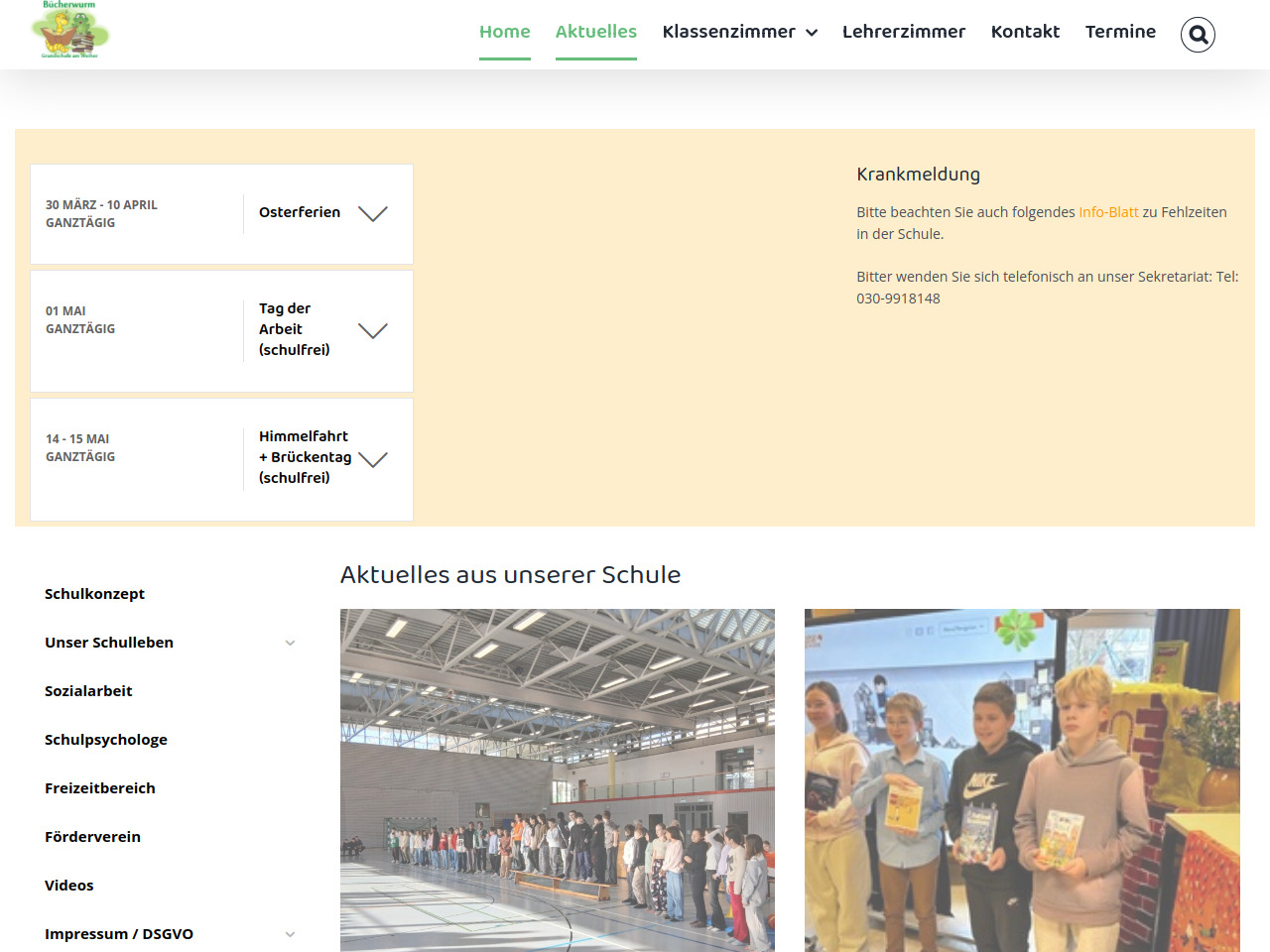Open the Termine page

(1120, 32)
